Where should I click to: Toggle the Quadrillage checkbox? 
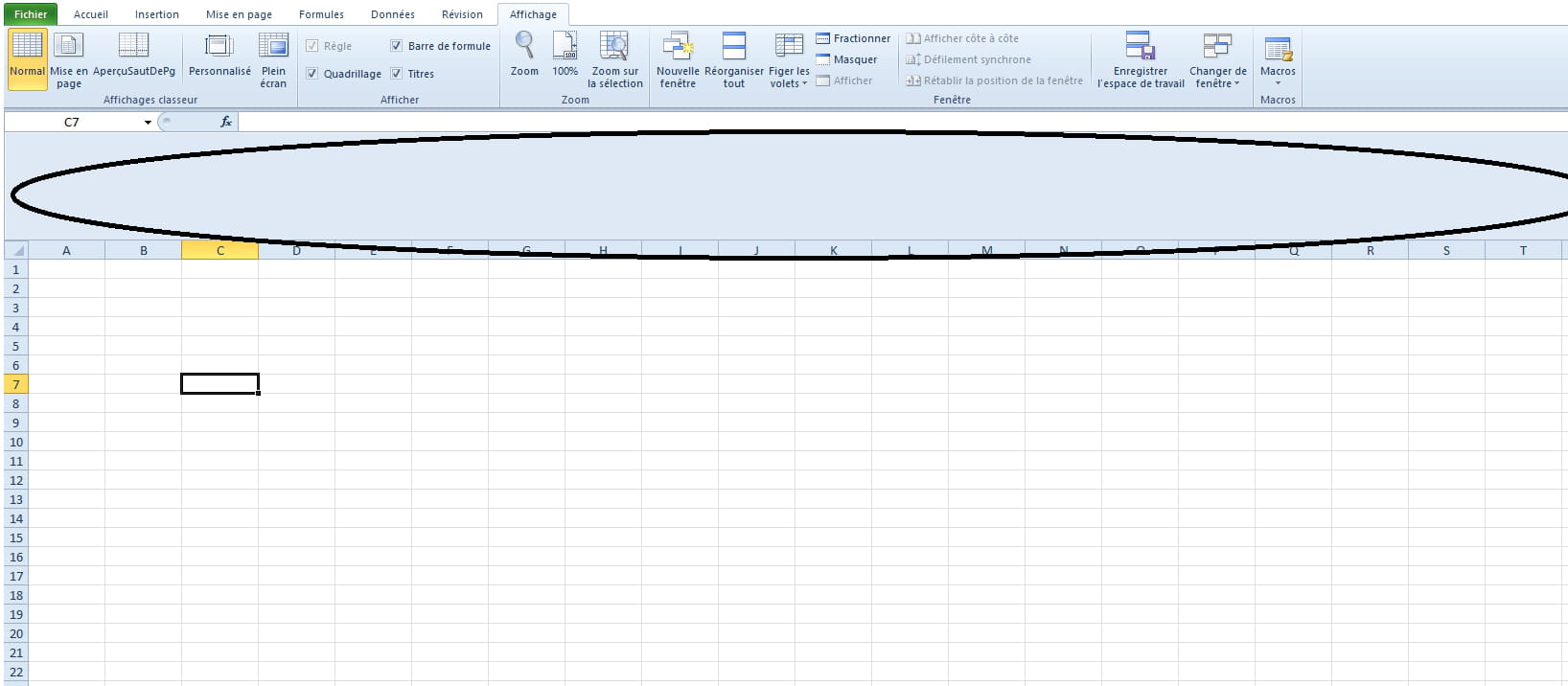coord(312,74)
